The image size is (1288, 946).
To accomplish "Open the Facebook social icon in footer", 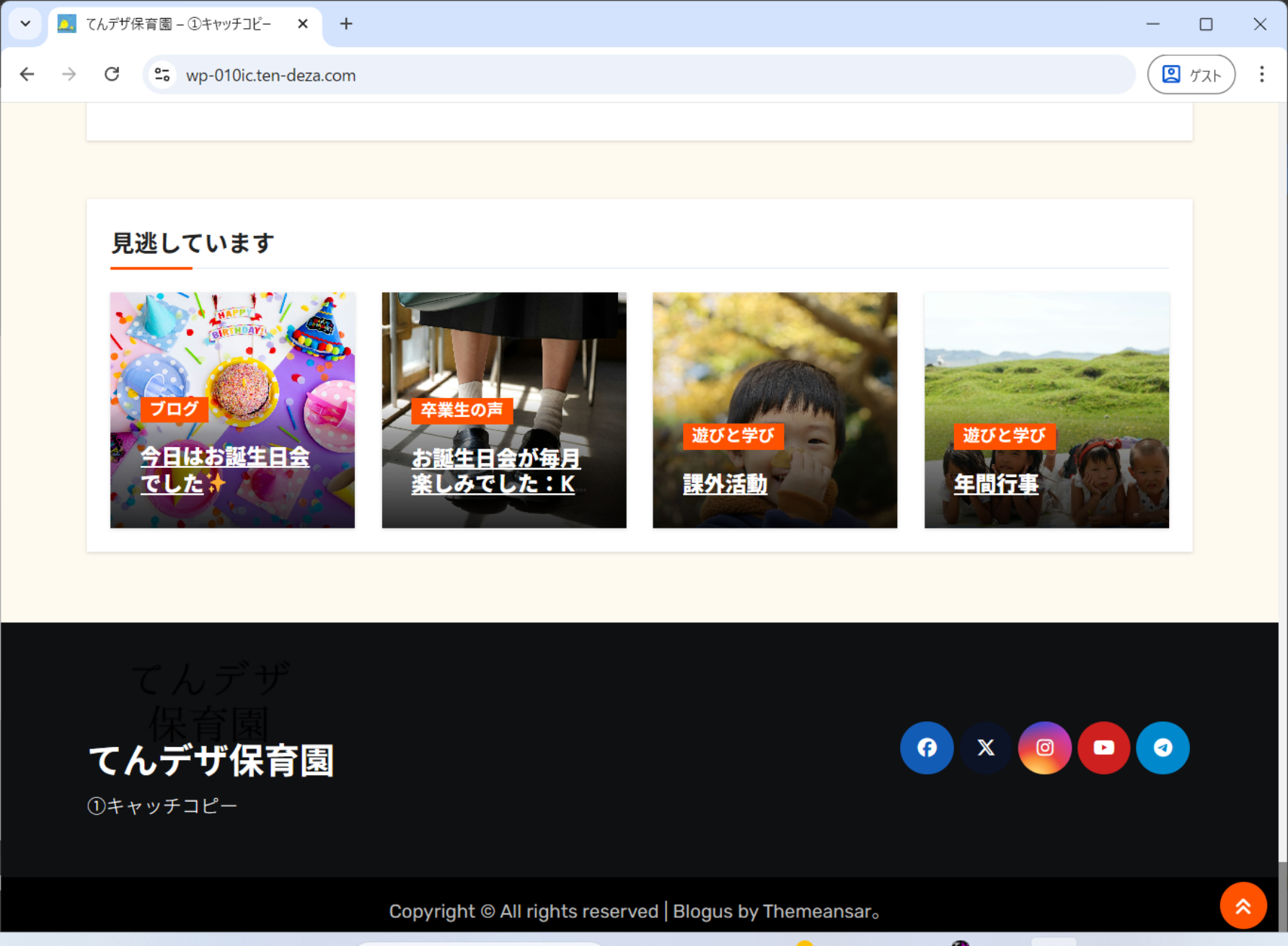I will pos(927,748).
